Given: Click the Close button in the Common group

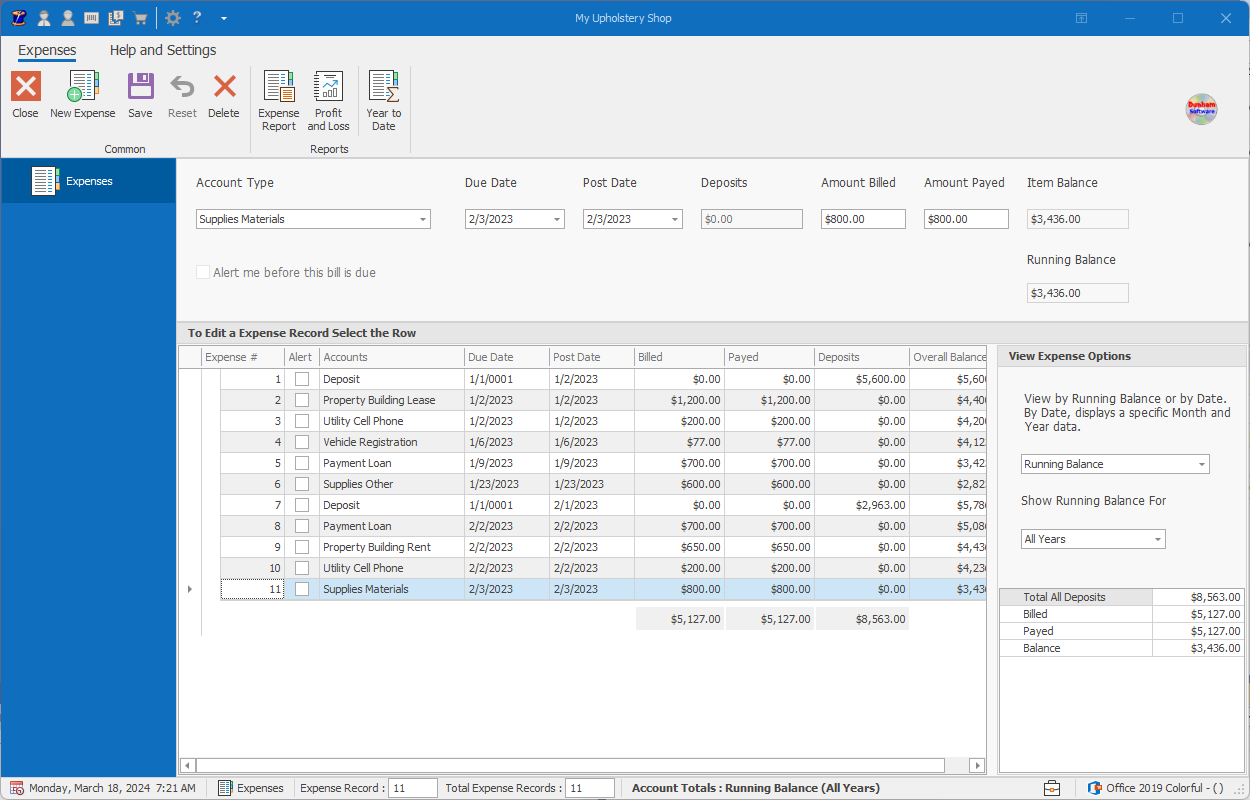Looking at the screenshot, I should click(x=25, y=97).
